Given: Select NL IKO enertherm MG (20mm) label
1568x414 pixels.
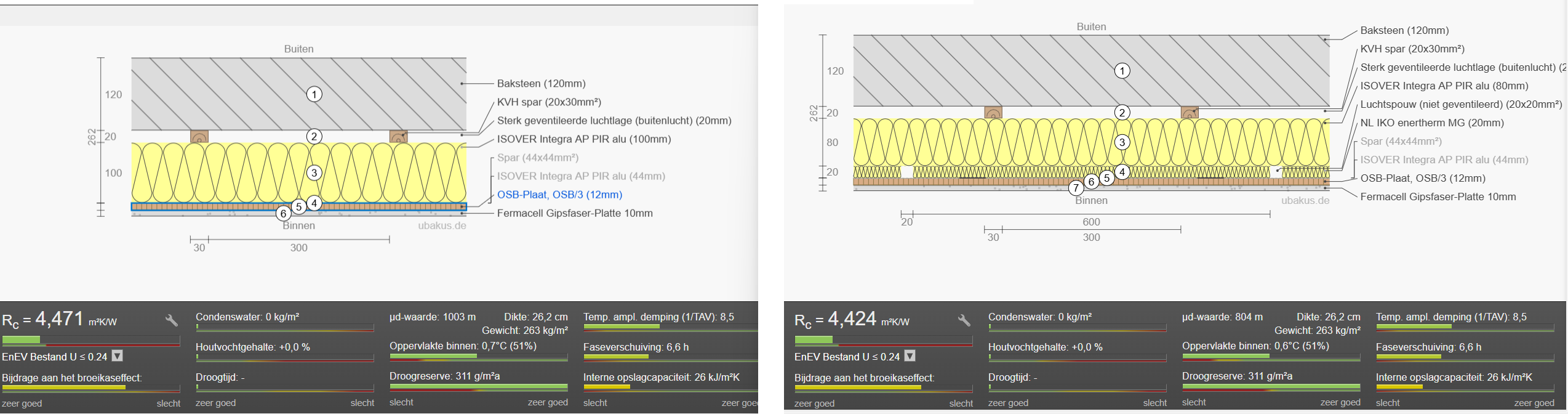Looking at the screenshot, I should point(1432,123).
